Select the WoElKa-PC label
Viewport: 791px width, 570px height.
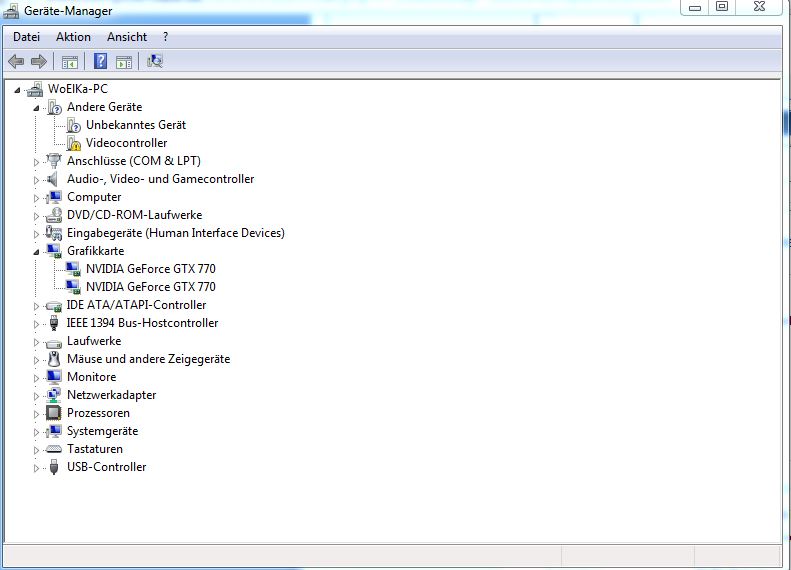pyautogui.click(x=78, y=89)
